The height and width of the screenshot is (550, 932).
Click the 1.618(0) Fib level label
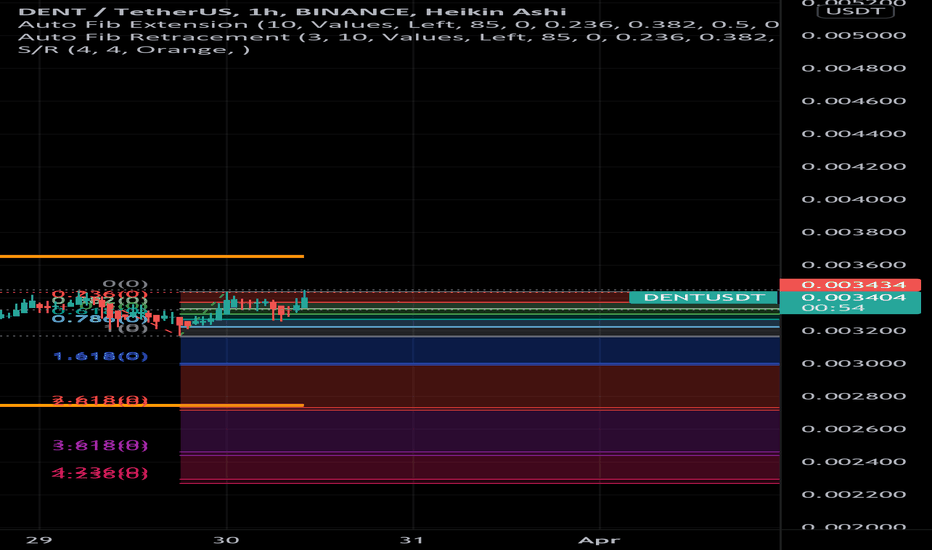click(100, 356)
